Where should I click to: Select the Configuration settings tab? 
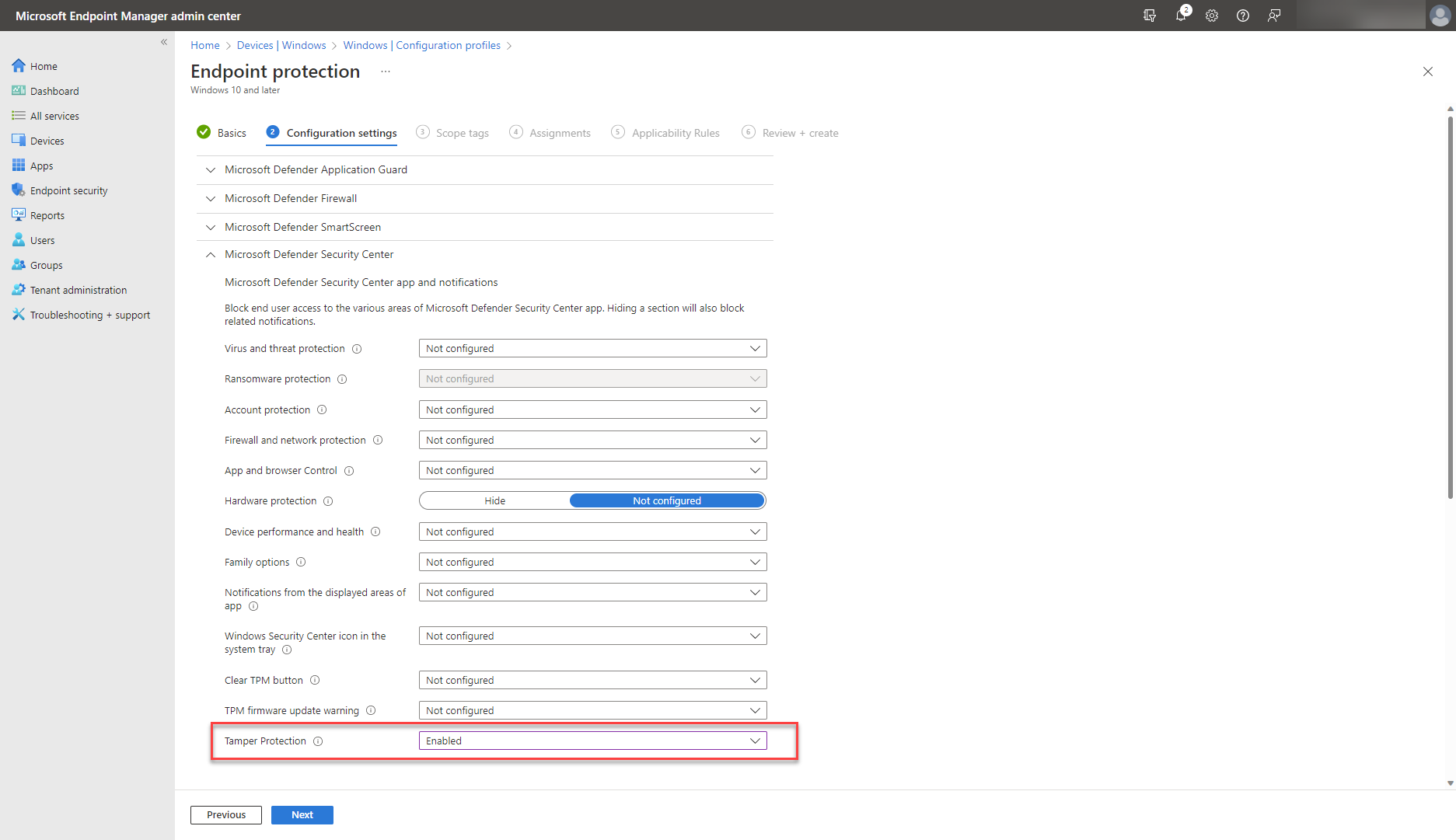coord(332,133)
